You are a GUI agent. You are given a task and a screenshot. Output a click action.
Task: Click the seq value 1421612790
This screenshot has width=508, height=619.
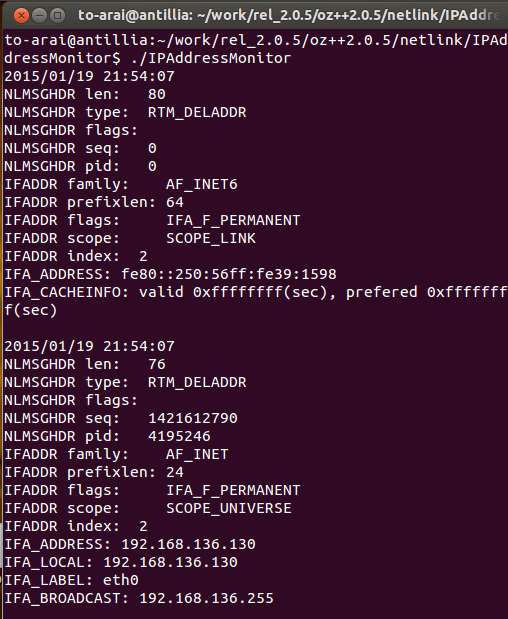193,418
